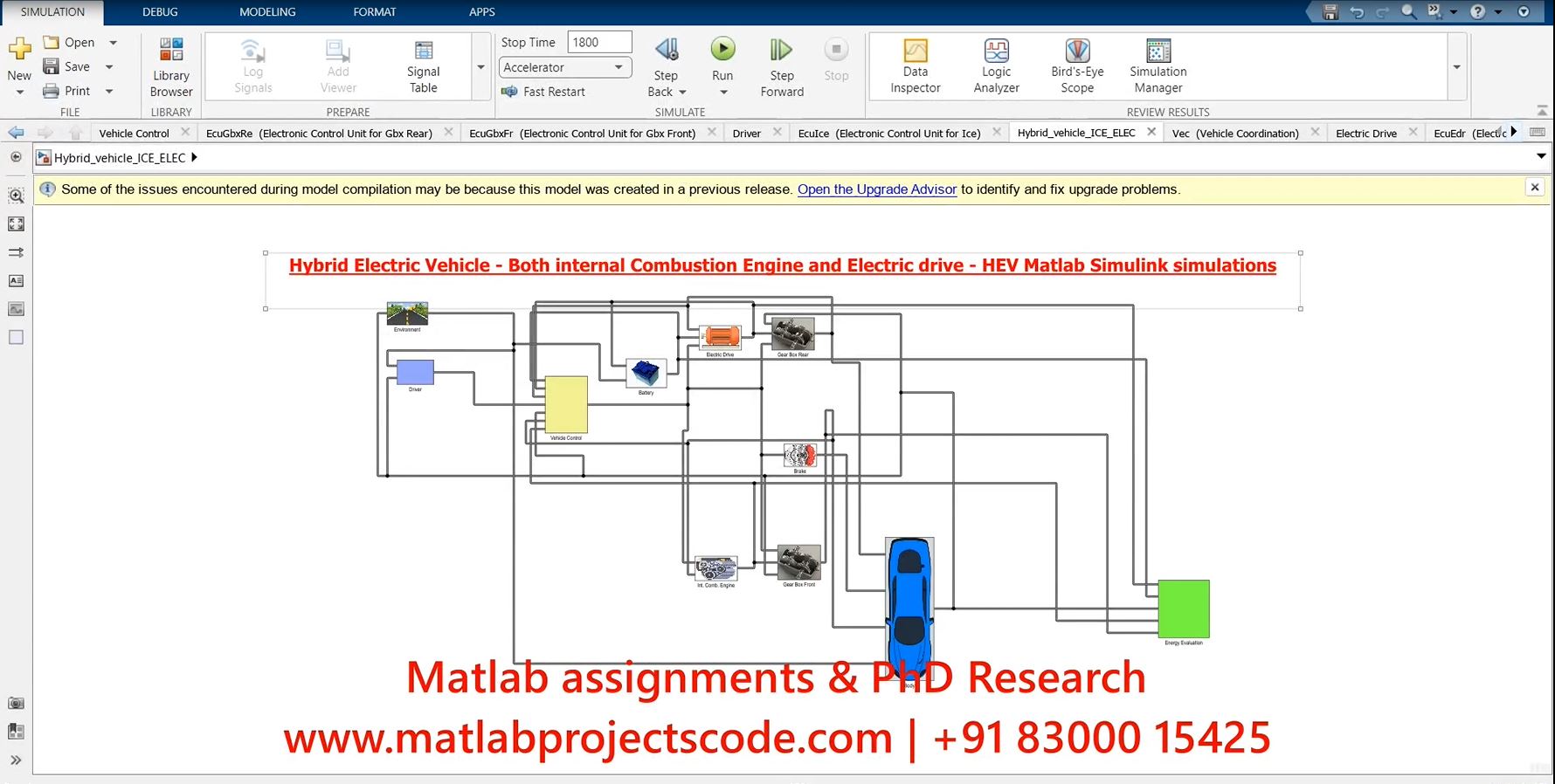Image resolution: width=1555 pixels, height=784 pixels.
Task: Select the EcuIce model tab
Action: [x=889, y=133]
